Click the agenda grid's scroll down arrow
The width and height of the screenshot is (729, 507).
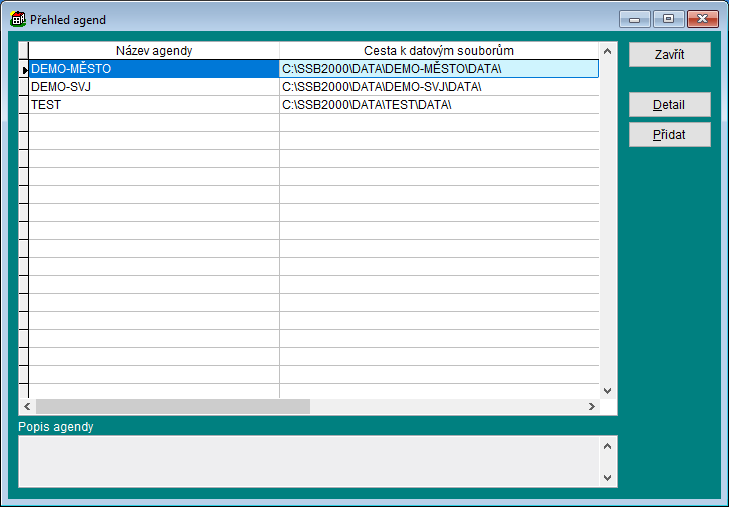(607, 390)
